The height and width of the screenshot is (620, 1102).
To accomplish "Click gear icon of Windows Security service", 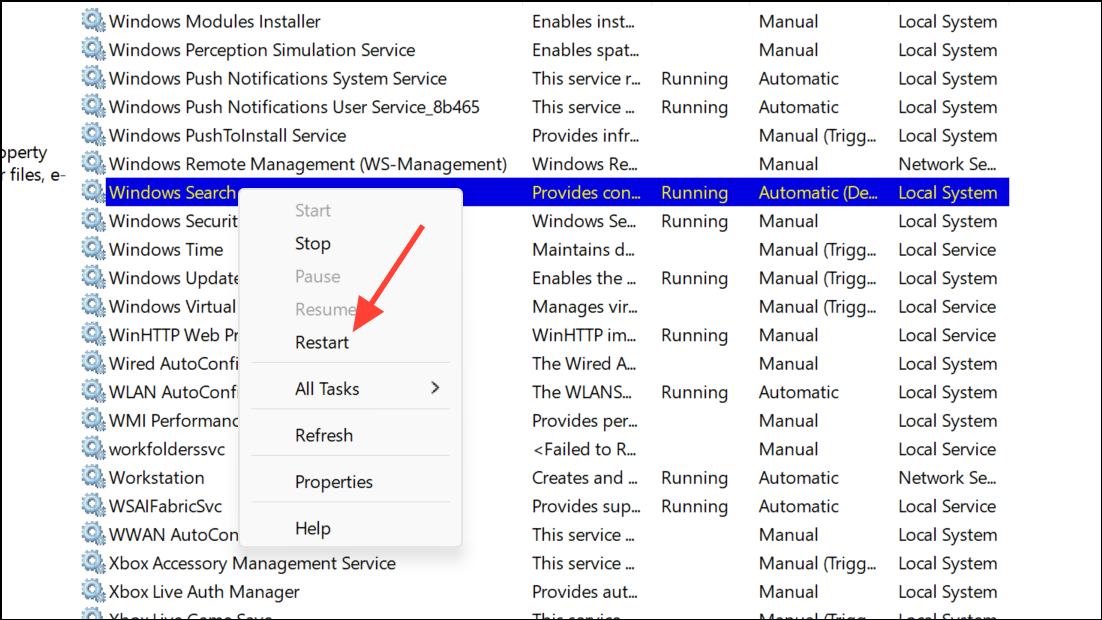I will [93, 220].
